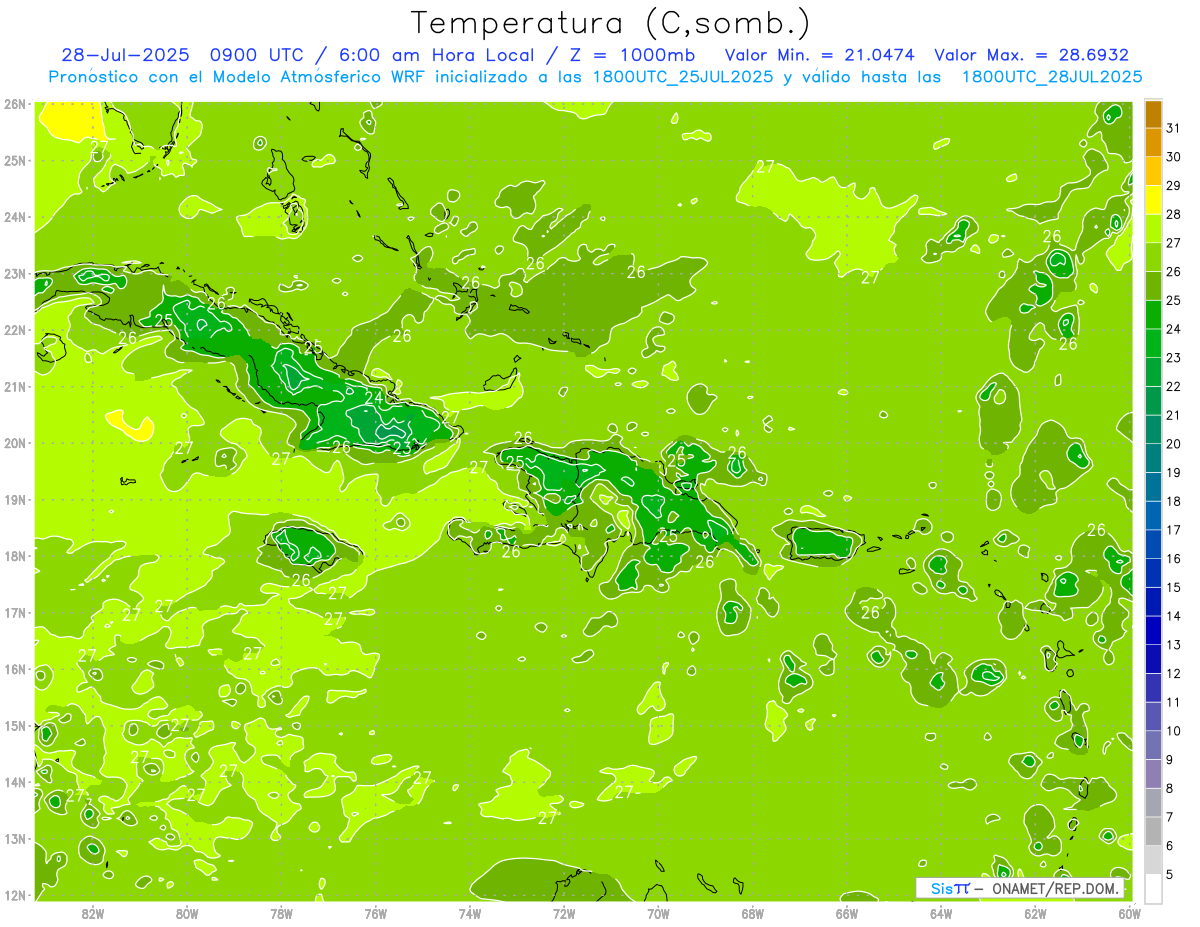Screen dimensions: 1200x927
Task: Select the "Z = 1000mb" level text
Action: click(630, 55)
